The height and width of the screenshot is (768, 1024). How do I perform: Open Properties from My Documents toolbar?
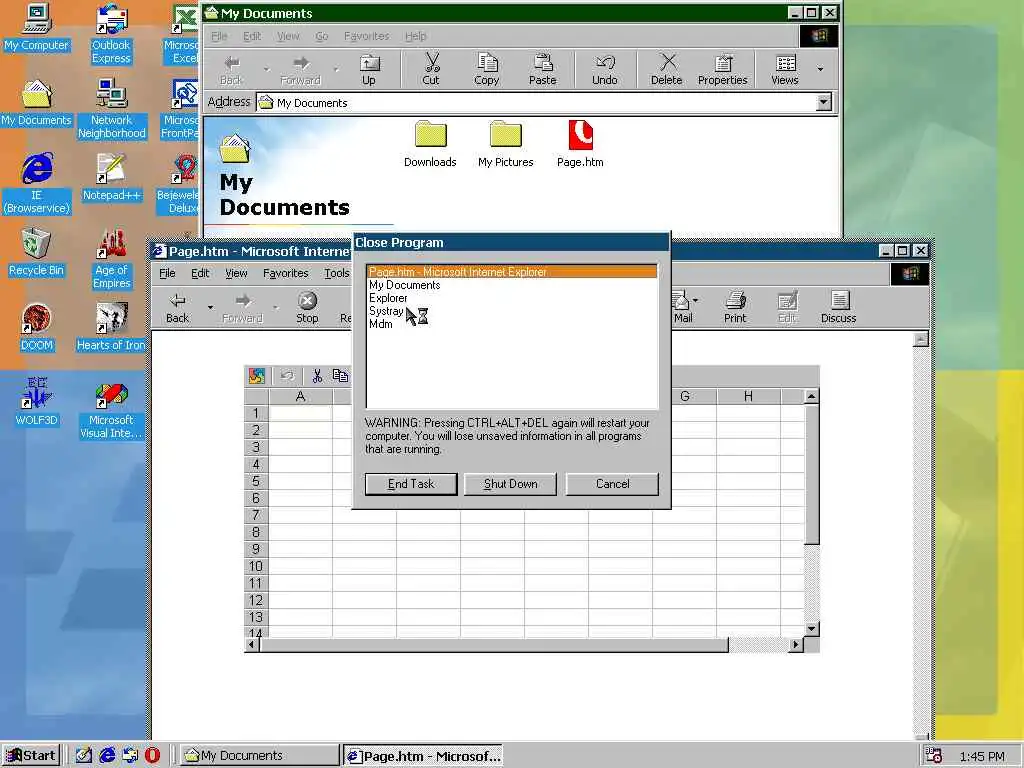click(722, 69)
